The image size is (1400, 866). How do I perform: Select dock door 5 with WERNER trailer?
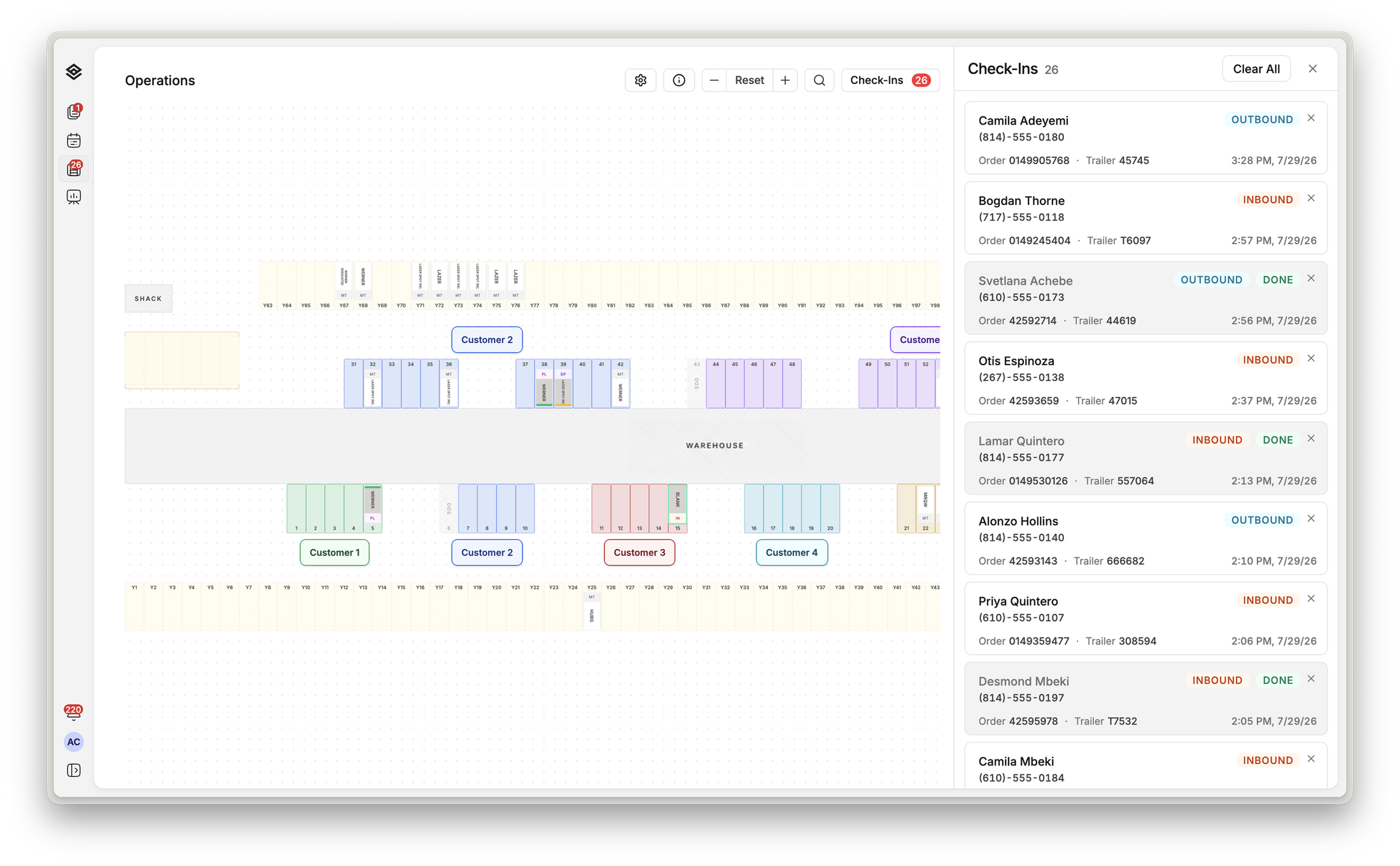pos(373,508)
